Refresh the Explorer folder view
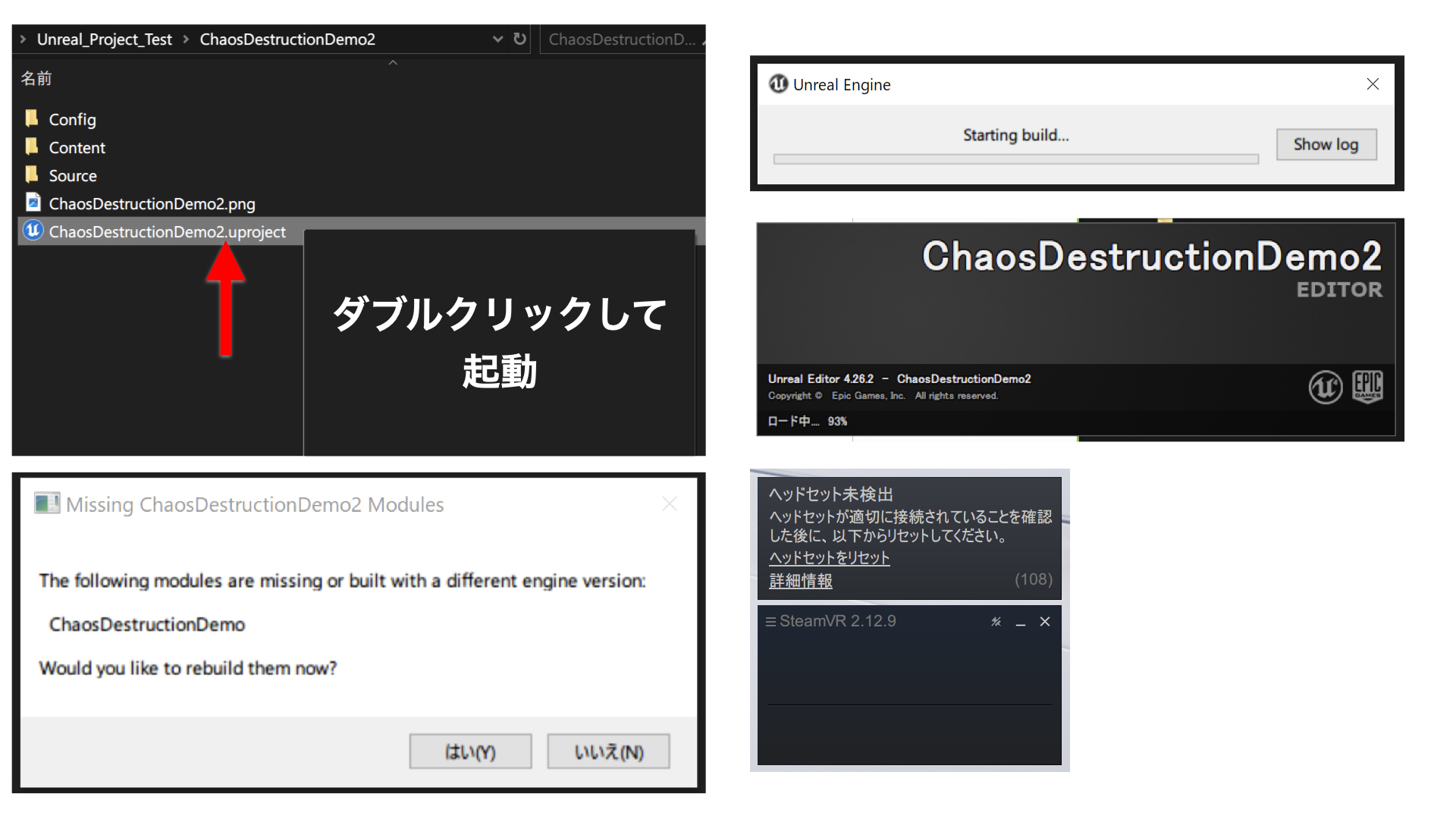This screenshot has width=1456, height=819. pos(519,39)
